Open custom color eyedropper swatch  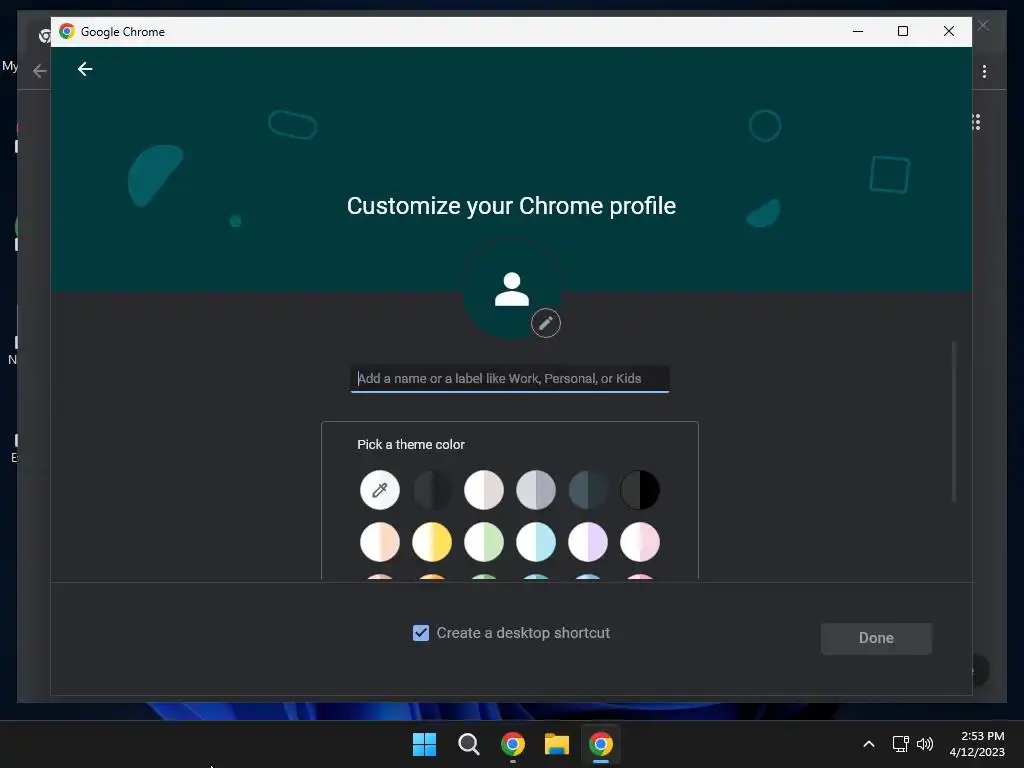point(379,489)
